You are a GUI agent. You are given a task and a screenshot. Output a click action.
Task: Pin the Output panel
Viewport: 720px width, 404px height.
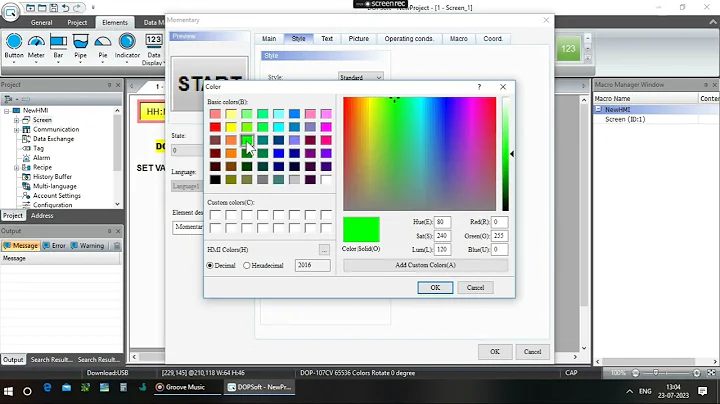pos(109,231)
